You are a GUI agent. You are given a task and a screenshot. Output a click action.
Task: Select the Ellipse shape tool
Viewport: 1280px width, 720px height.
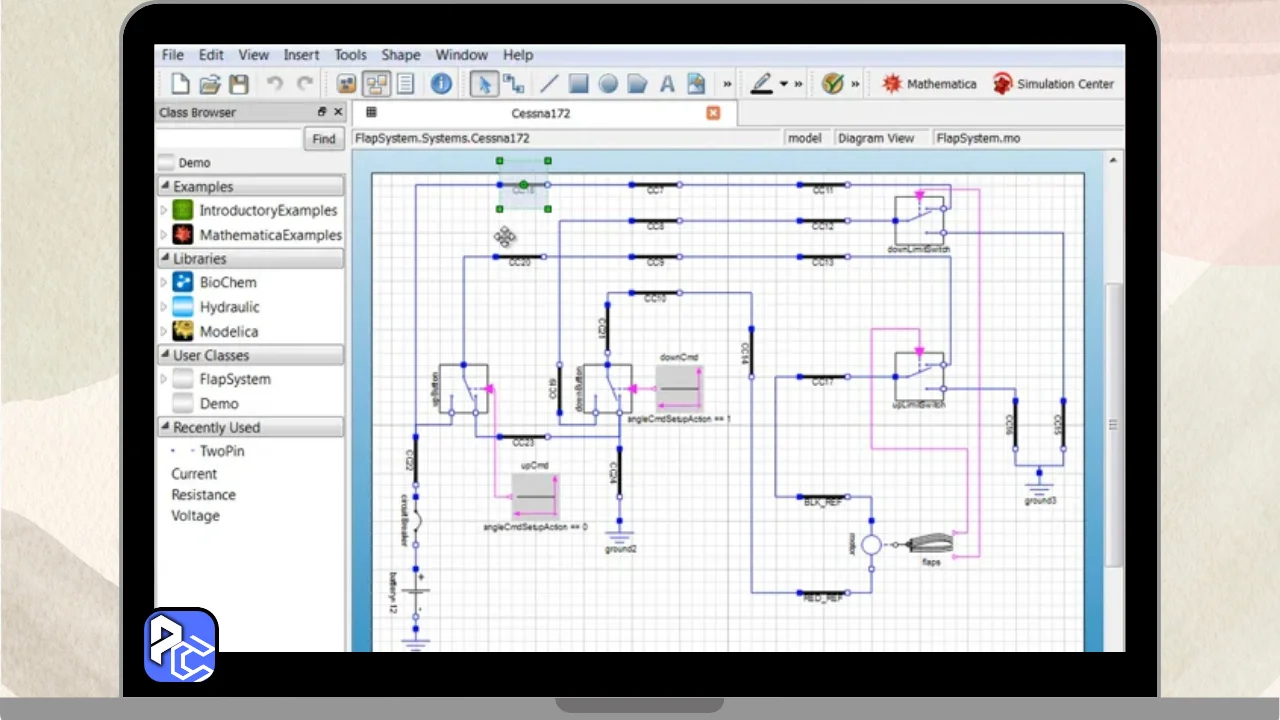607,84
